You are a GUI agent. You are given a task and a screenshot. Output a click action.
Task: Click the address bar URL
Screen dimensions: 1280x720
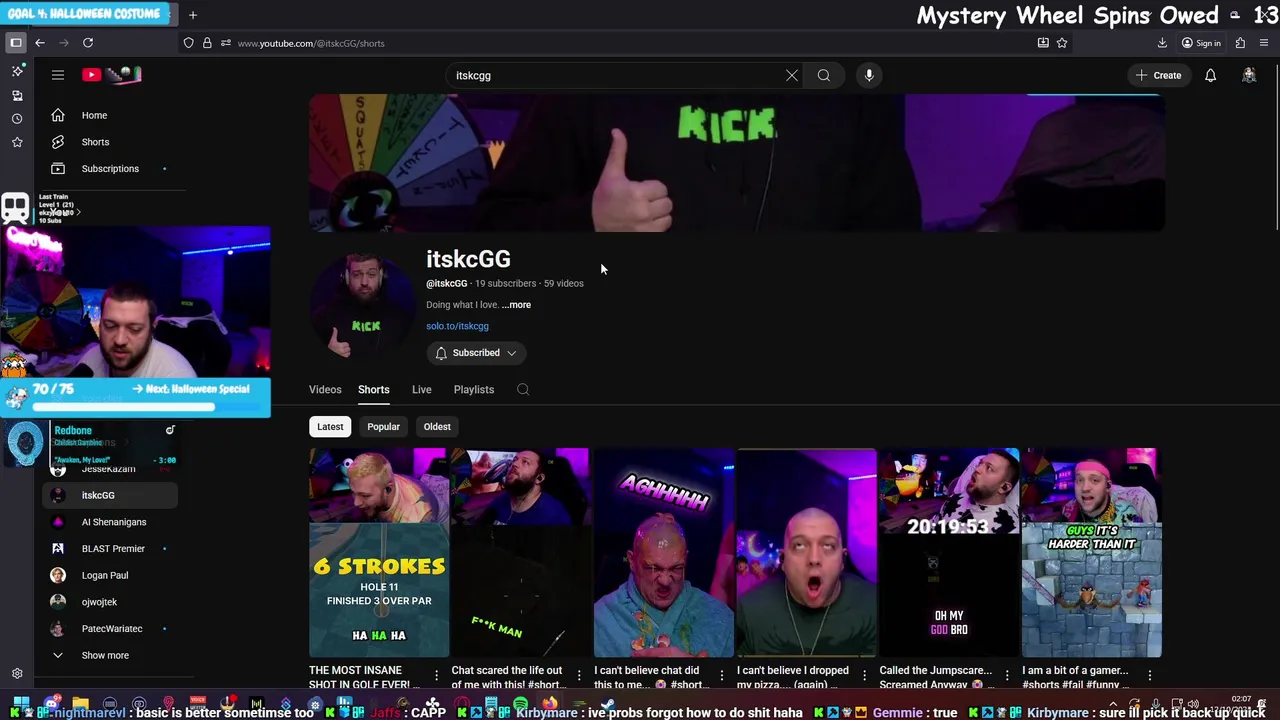(x=311, y=43)
